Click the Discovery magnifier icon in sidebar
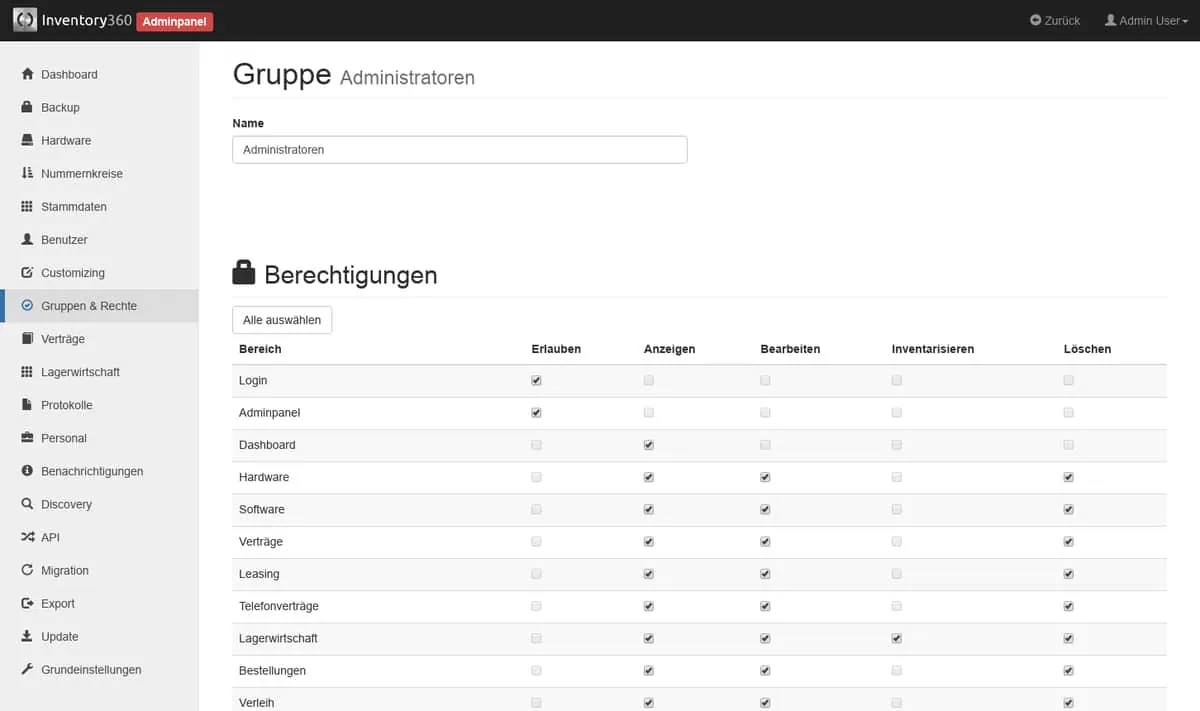The image size is (1200, 711). pyautogui.click(x=28, y=504)
